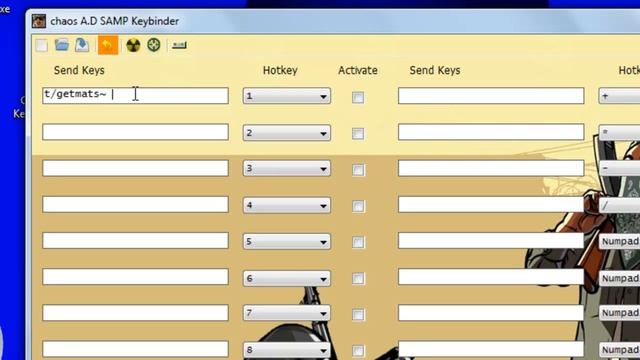Click the Send Keys field containing t/getmats~
The image size is (640, 360).
pos(135,96)
